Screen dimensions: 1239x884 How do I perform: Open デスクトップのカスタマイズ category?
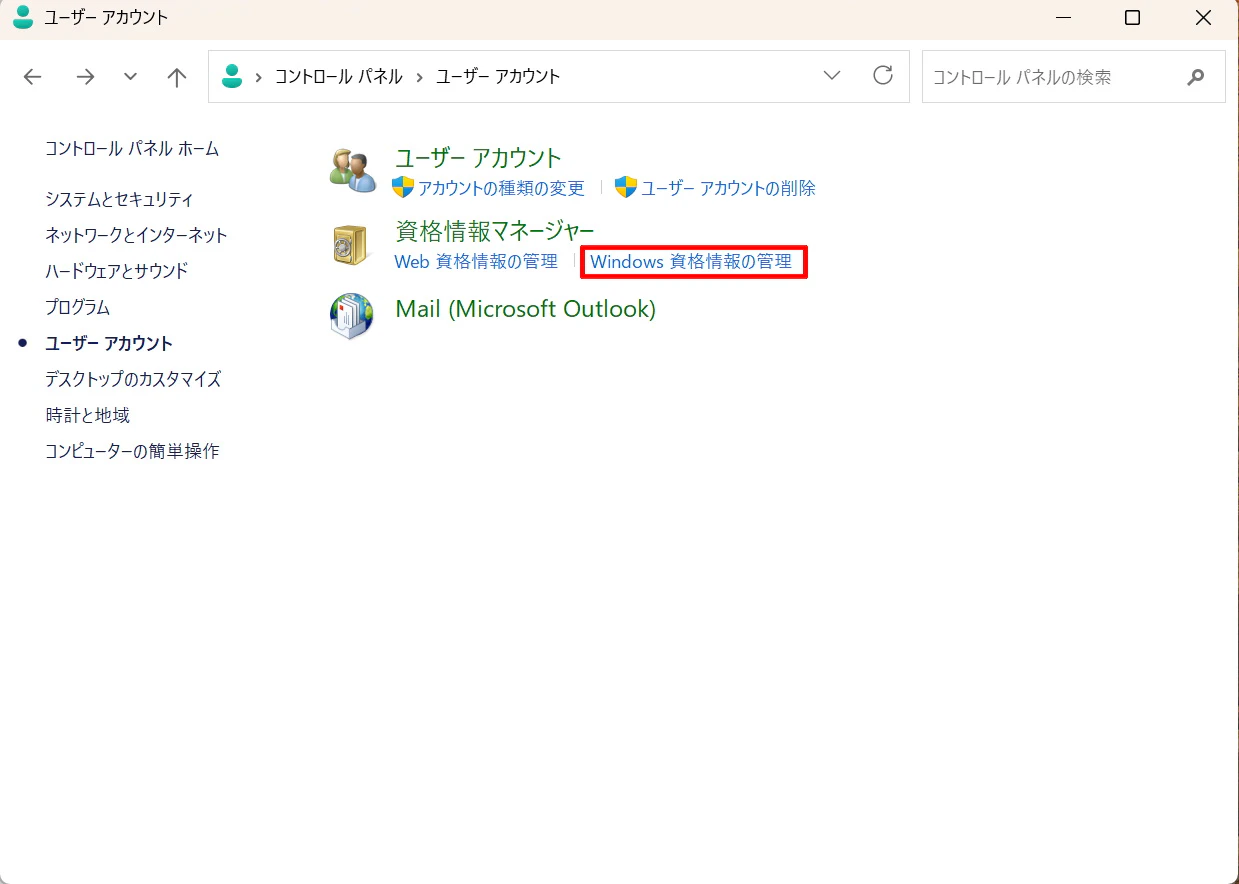pos(133,380)
